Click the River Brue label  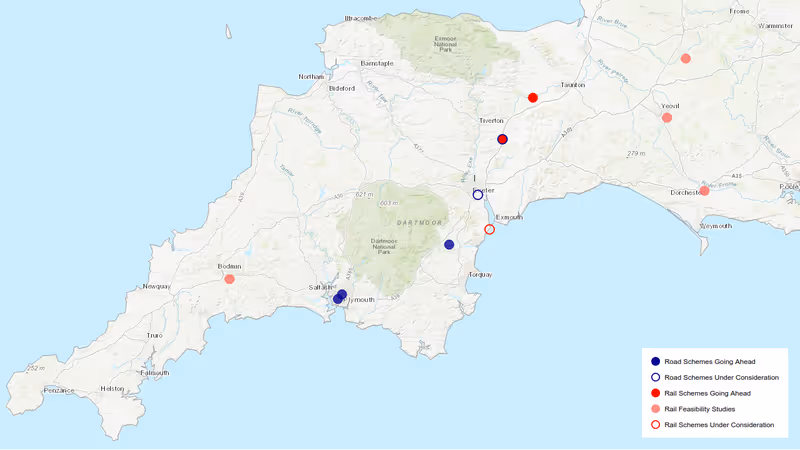pos(612,23)
